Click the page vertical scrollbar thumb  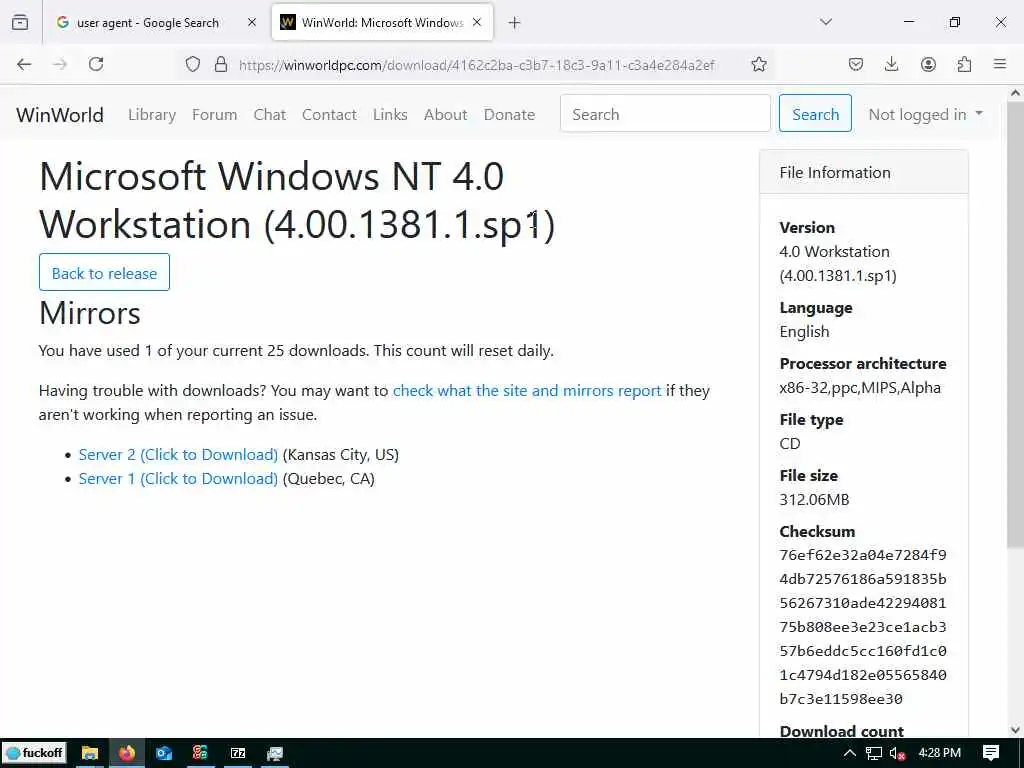[x=1015, y=323]
